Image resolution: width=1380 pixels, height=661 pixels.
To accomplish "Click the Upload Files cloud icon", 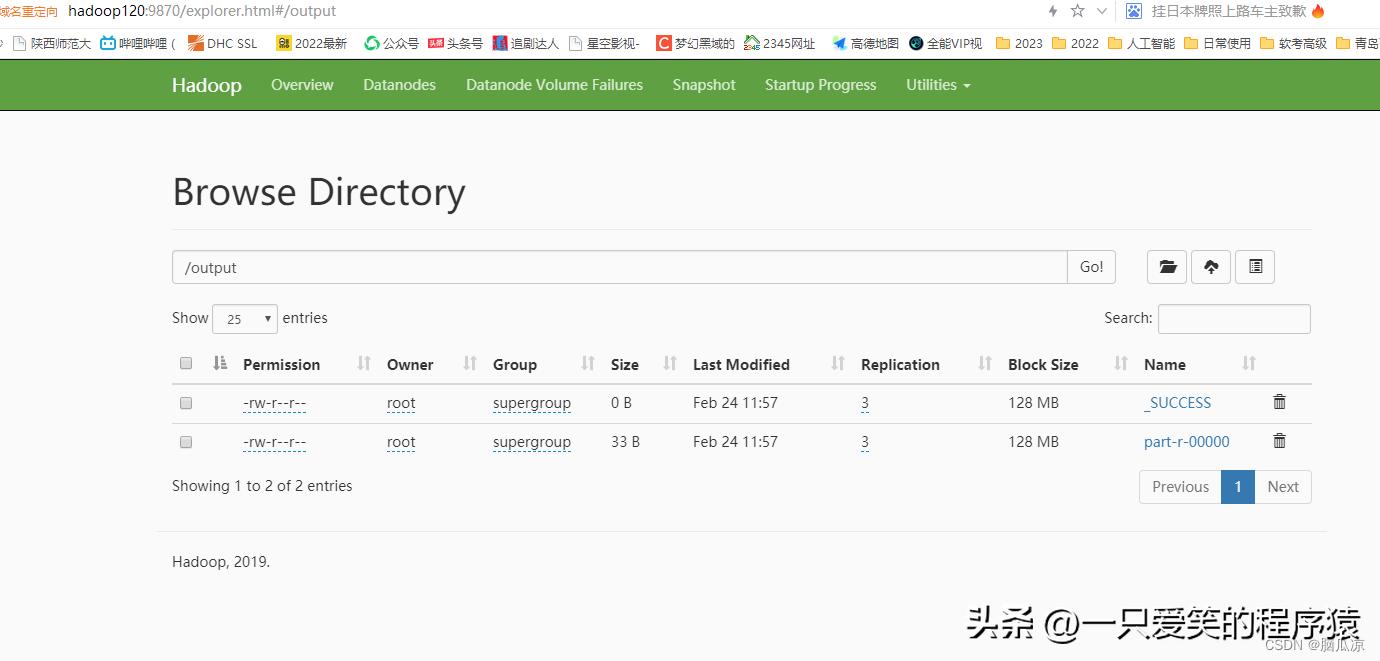I will 1210,267.
